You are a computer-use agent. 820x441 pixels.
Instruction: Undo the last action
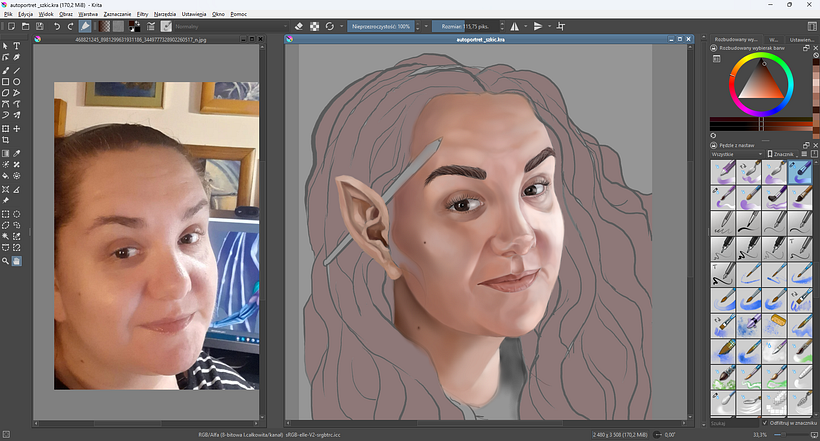tap(57, 26)
